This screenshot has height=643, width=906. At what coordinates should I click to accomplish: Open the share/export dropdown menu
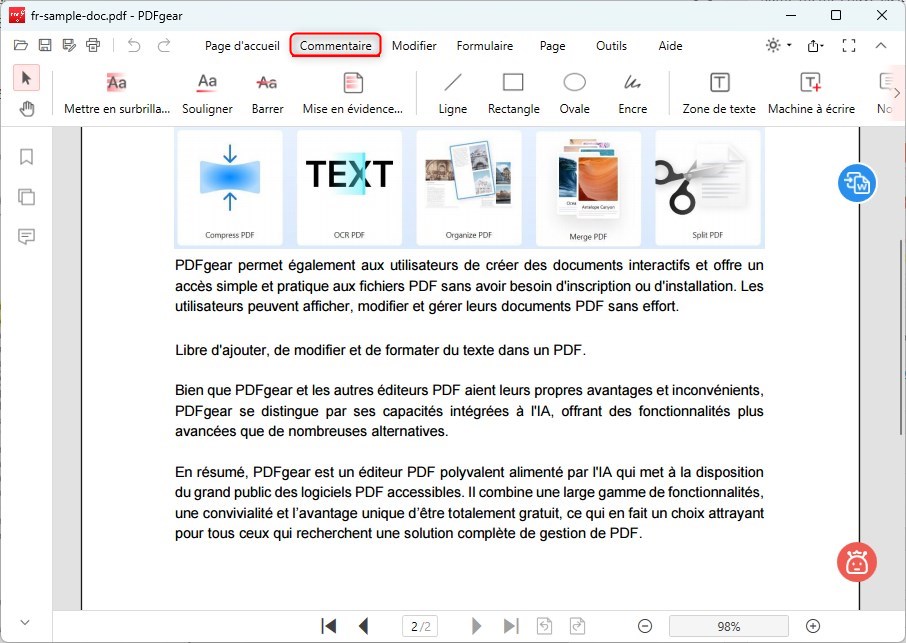pos(814,46)
